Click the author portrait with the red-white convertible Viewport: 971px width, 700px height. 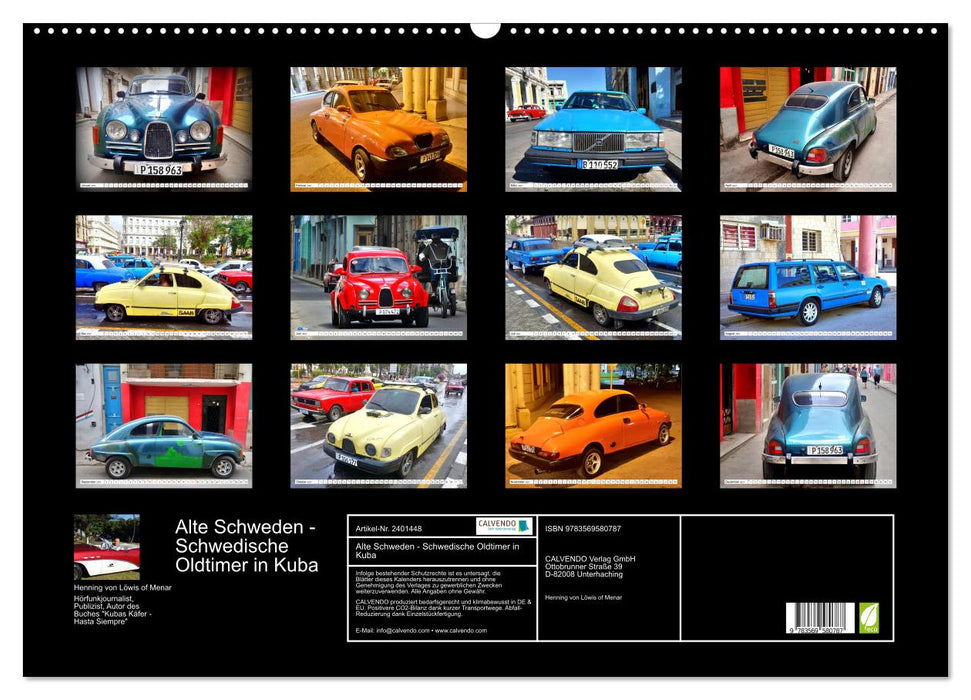click(107, 547)
